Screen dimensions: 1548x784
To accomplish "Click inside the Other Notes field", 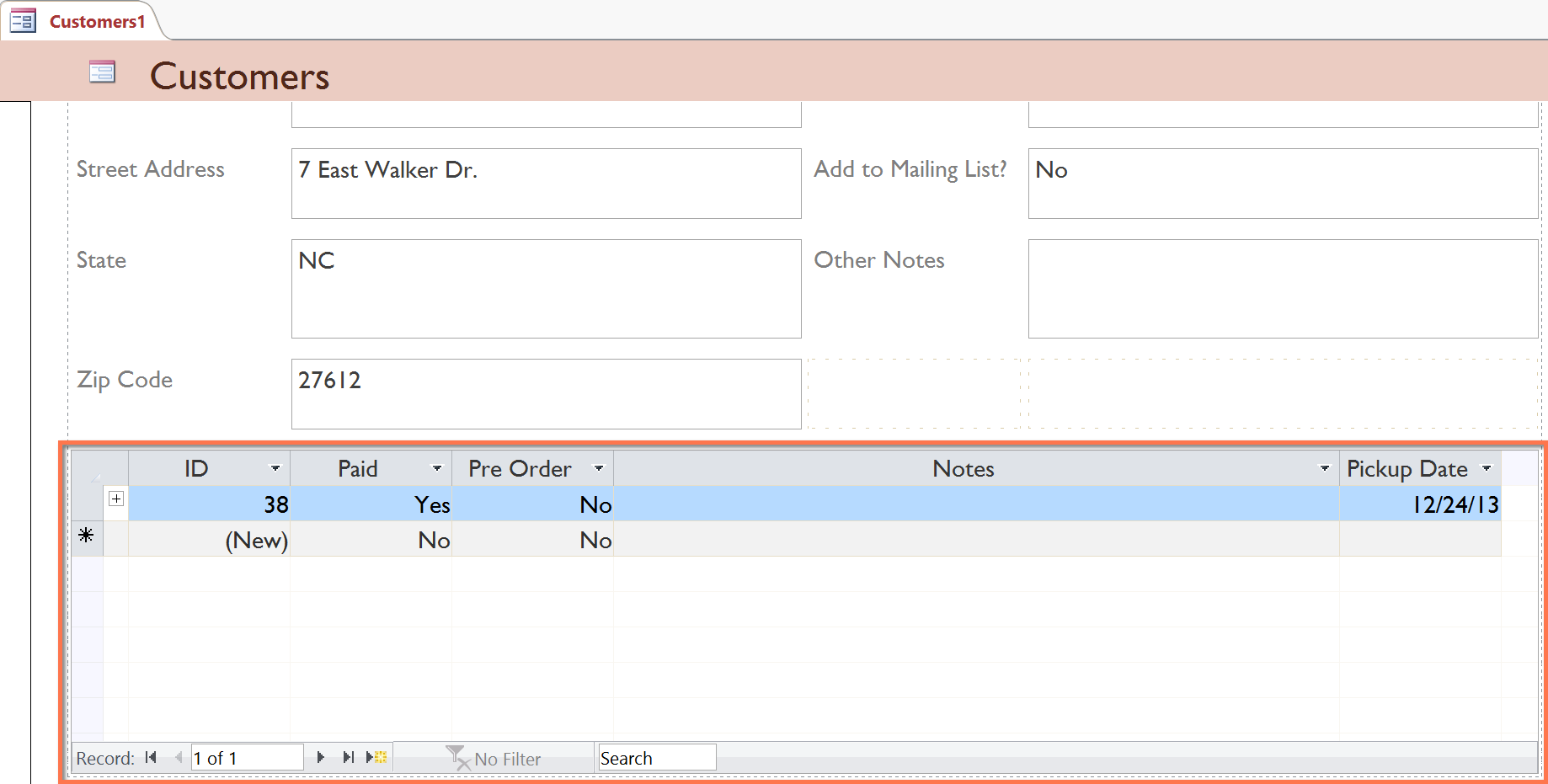I will [x=1280, y=289].
